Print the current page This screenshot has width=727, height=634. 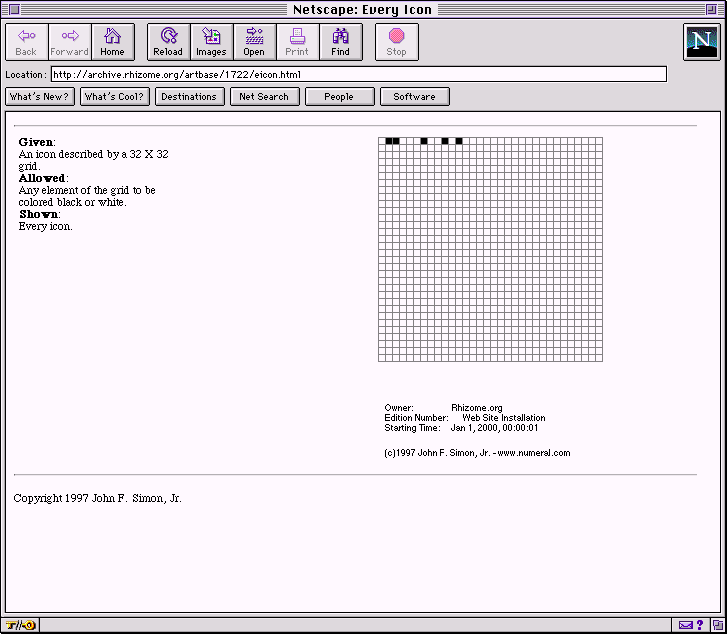(x=297, y=42)
